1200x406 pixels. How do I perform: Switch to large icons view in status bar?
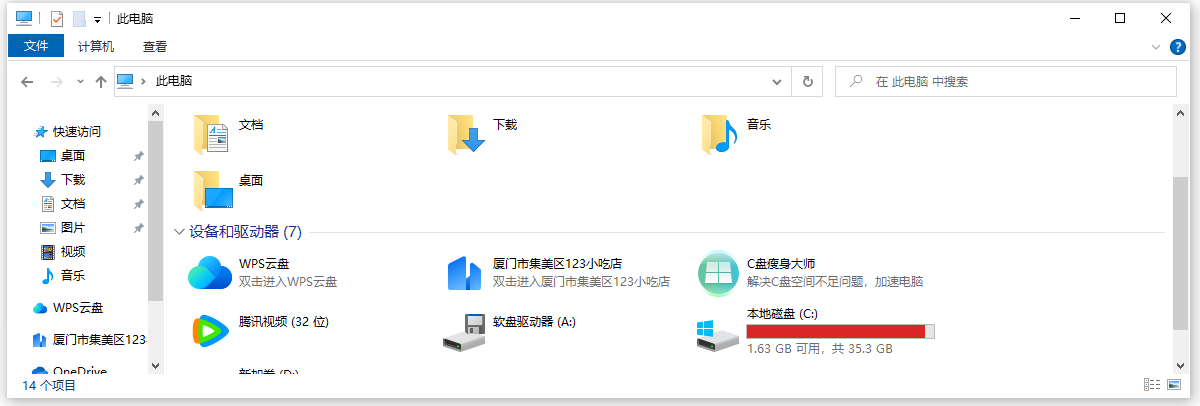[1175, 384]
